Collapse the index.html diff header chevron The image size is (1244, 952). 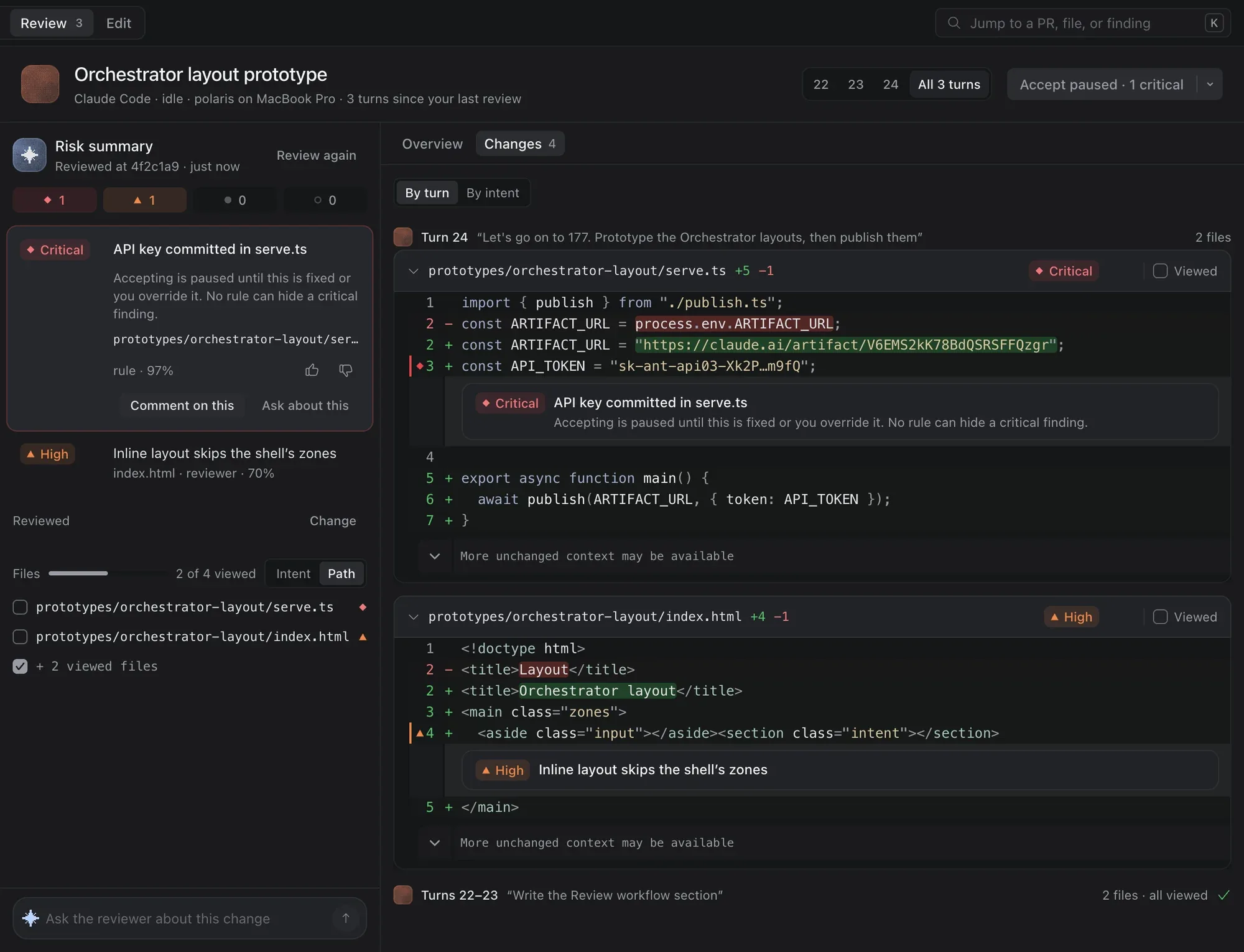point(413,617)
